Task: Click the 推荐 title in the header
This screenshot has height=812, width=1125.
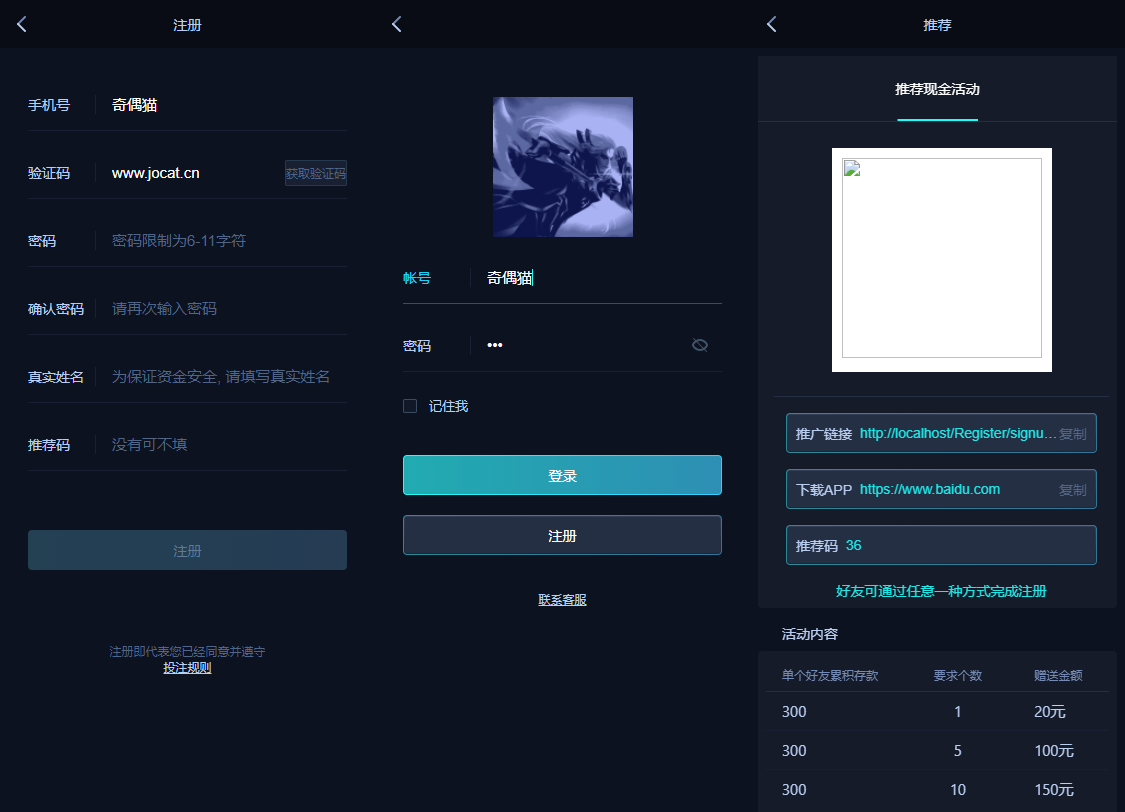Action: [x=937, y=25]
